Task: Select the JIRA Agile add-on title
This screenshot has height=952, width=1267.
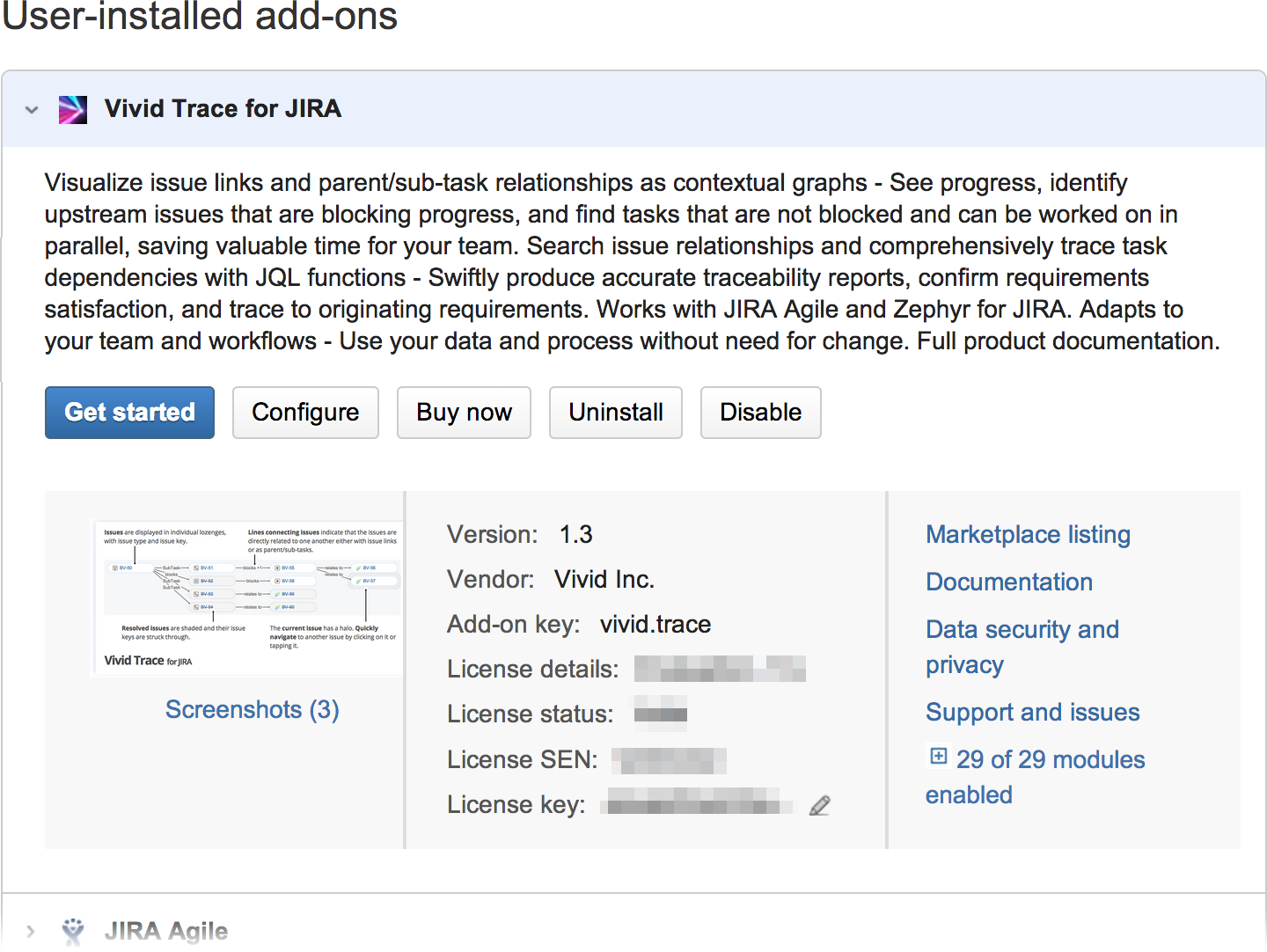Action: pos(166,931)
